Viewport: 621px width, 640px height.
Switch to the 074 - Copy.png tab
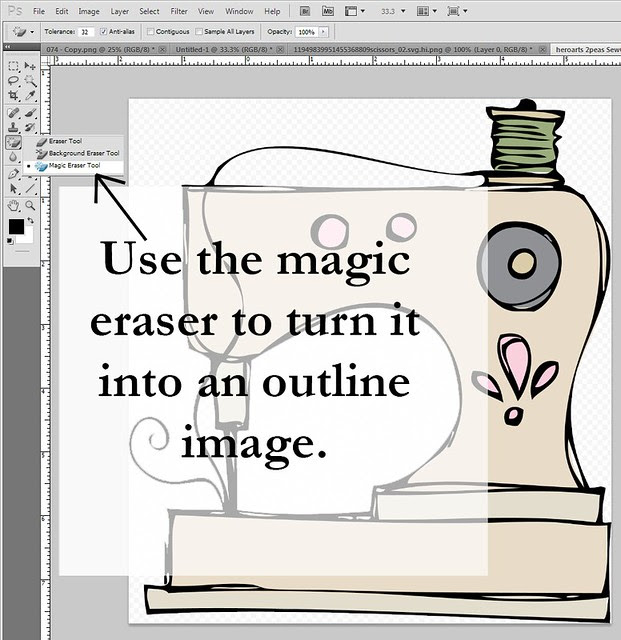pos(100,49)
